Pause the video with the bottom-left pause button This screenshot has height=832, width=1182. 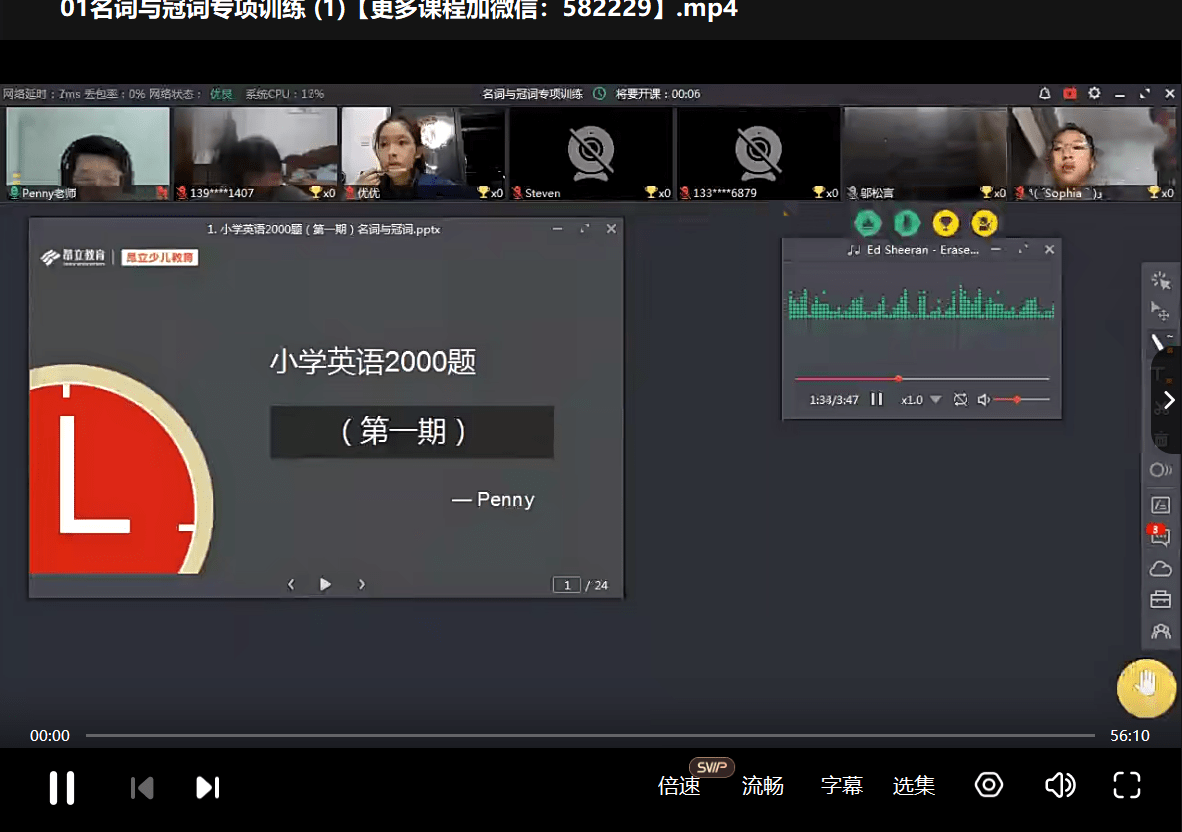(x=62, y=788)
